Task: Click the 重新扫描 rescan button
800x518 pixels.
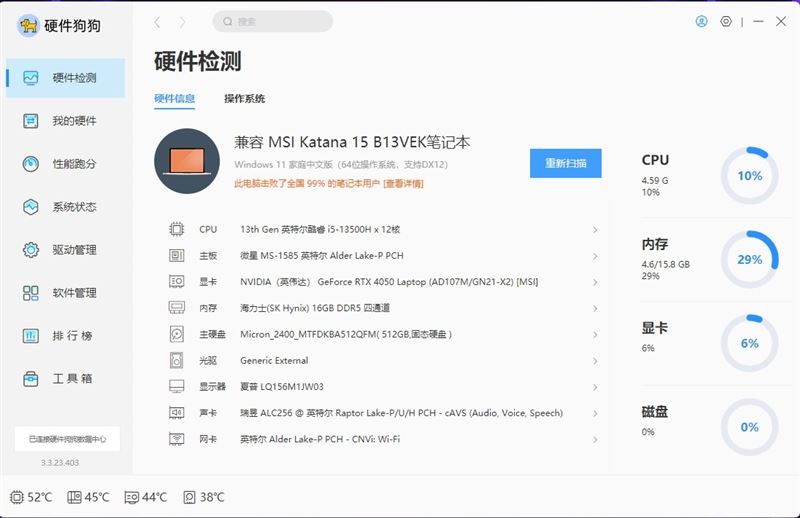Action: click(565, 163)
